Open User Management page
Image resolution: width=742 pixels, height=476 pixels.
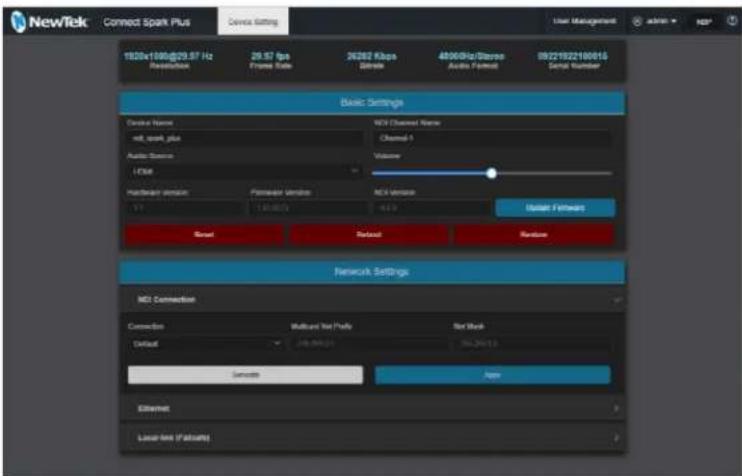point(584,21)
